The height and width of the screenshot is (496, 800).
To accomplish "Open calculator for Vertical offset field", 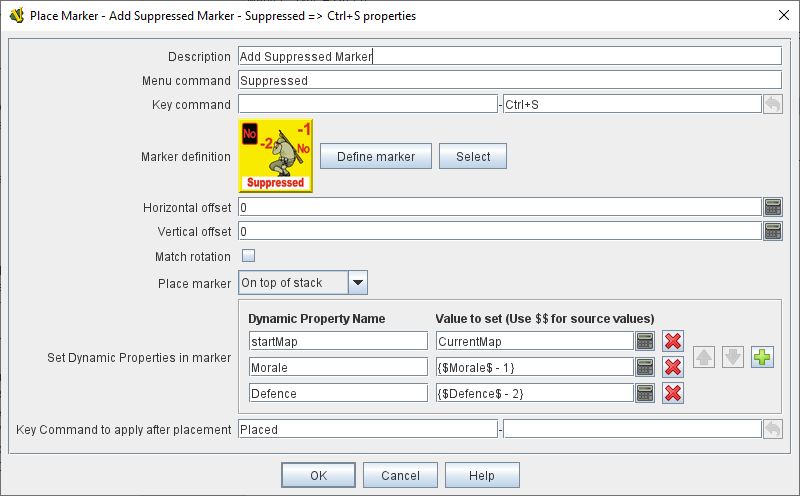I will click(772, 231).
